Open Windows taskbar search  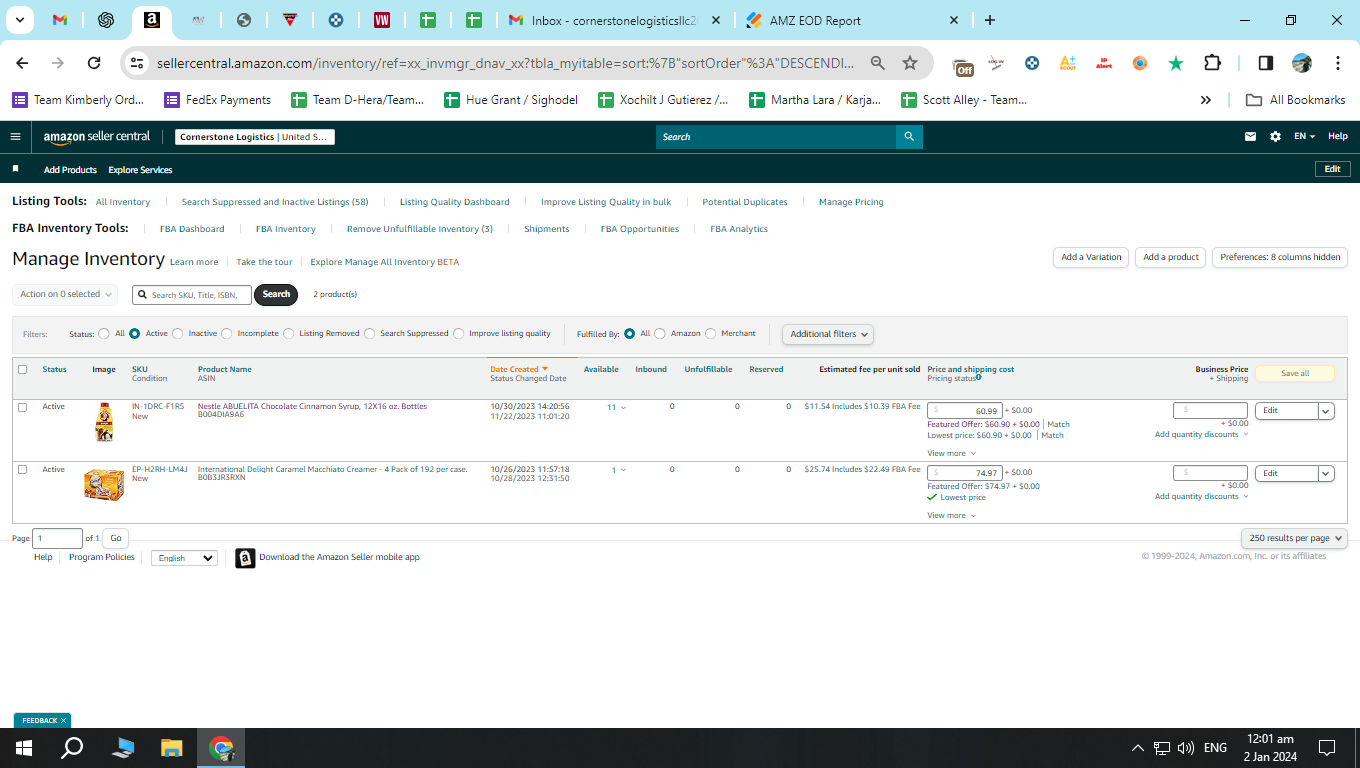pyautogui.click(x=72, y=748)
